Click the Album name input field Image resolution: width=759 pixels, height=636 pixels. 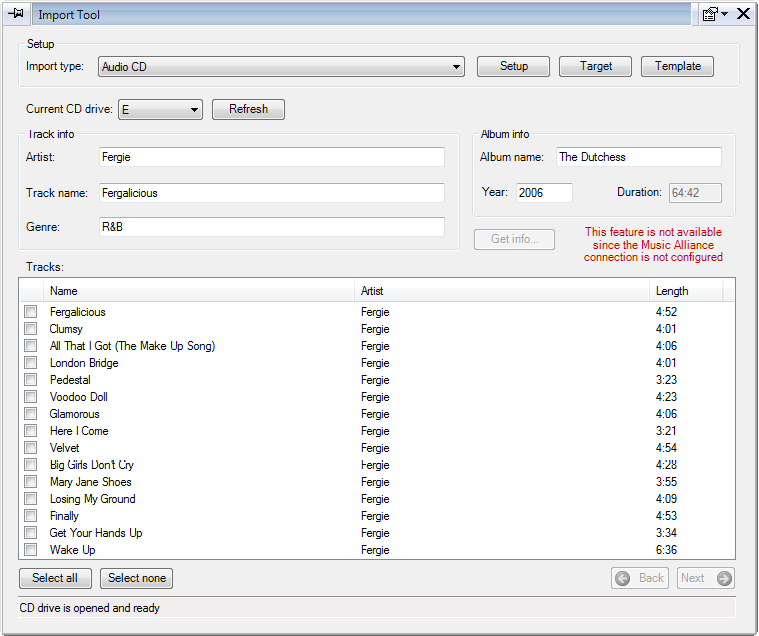pyautogui.click(x=638, y=157)
